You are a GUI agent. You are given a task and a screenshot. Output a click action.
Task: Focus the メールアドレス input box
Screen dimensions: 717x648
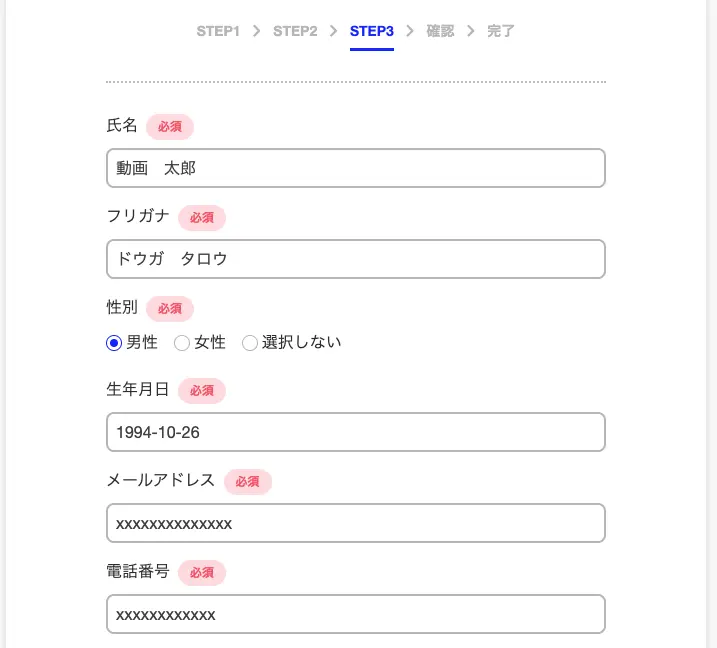pos(356,523)
